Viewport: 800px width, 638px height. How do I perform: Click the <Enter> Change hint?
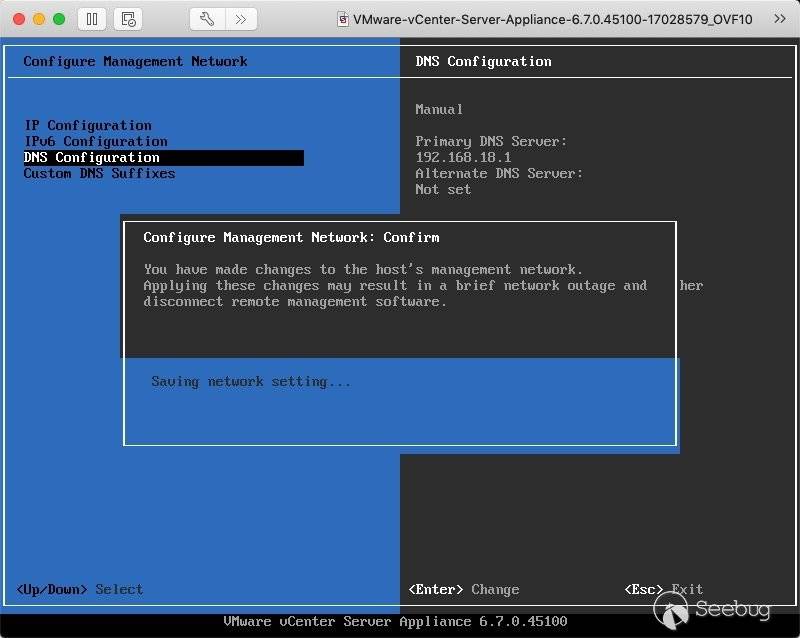(x=464, y=590)
